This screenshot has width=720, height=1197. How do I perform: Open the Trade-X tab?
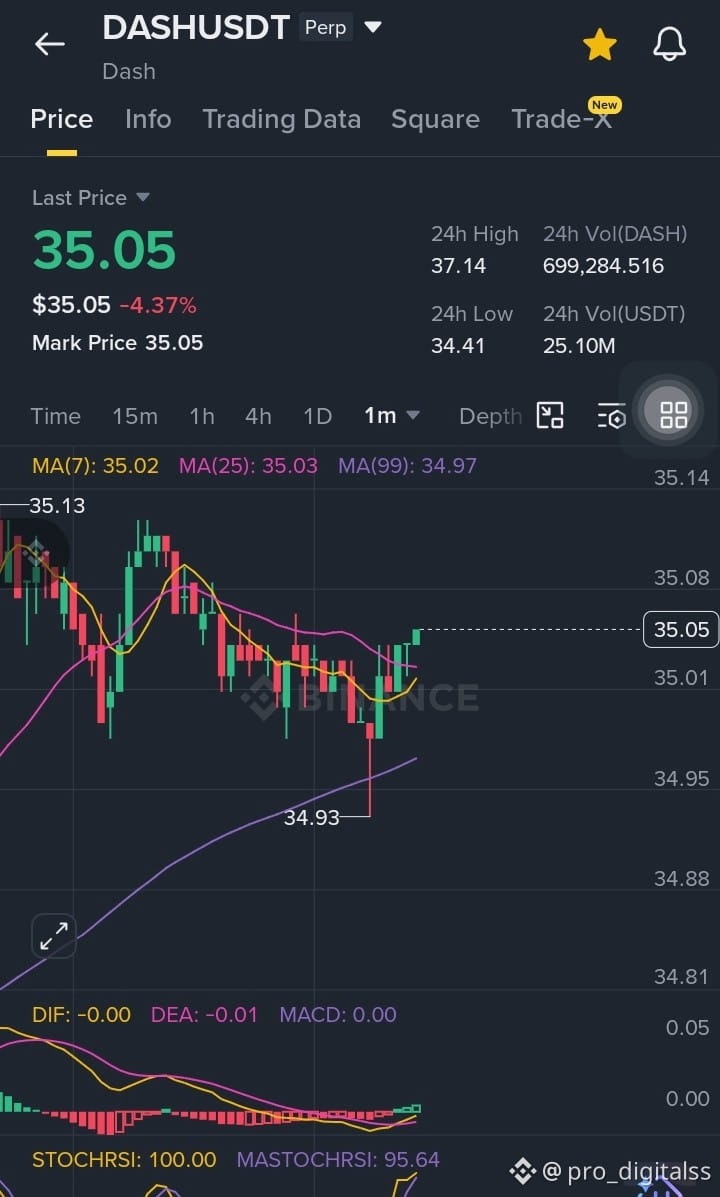click(561, 119)
